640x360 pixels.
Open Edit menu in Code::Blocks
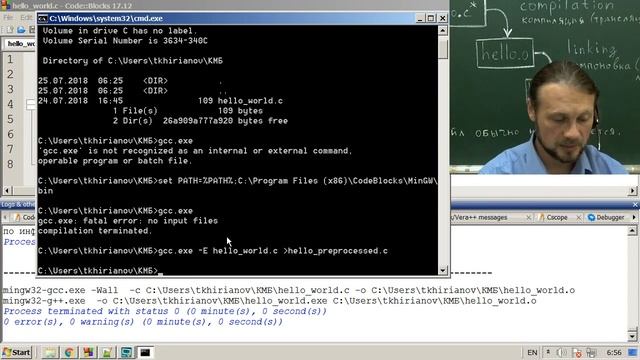tap(27, 18)
